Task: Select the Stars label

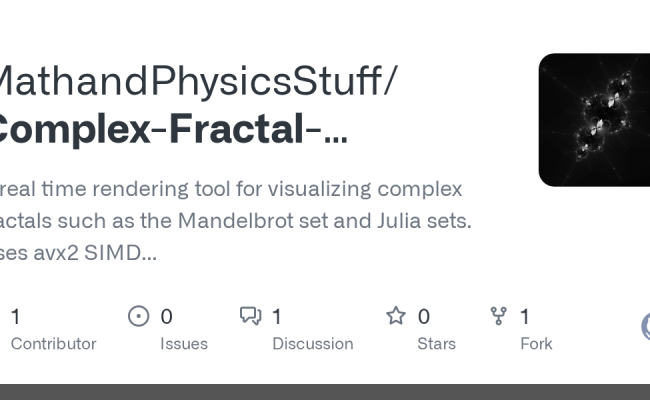Action: pos(437,344)
